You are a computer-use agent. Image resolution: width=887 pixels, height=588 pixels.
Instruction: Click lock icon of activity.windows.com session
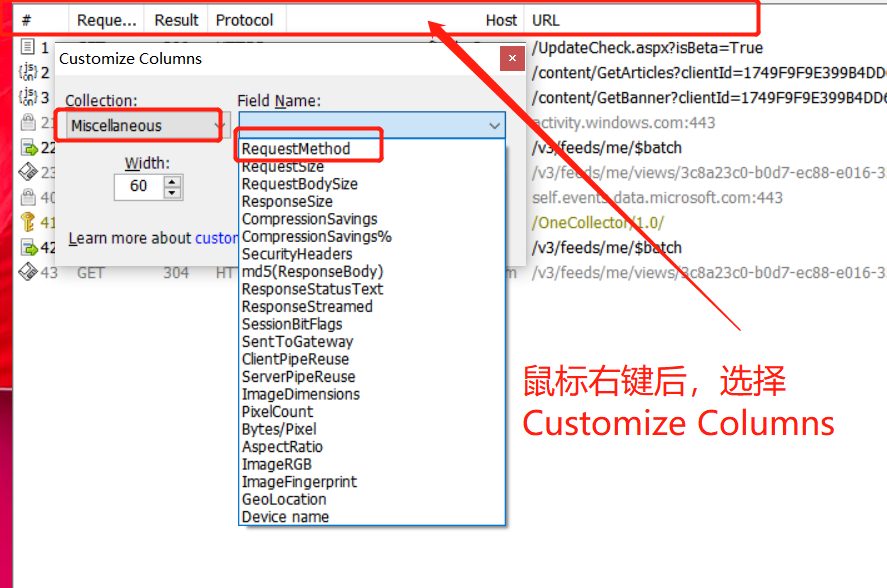point(28,122)
